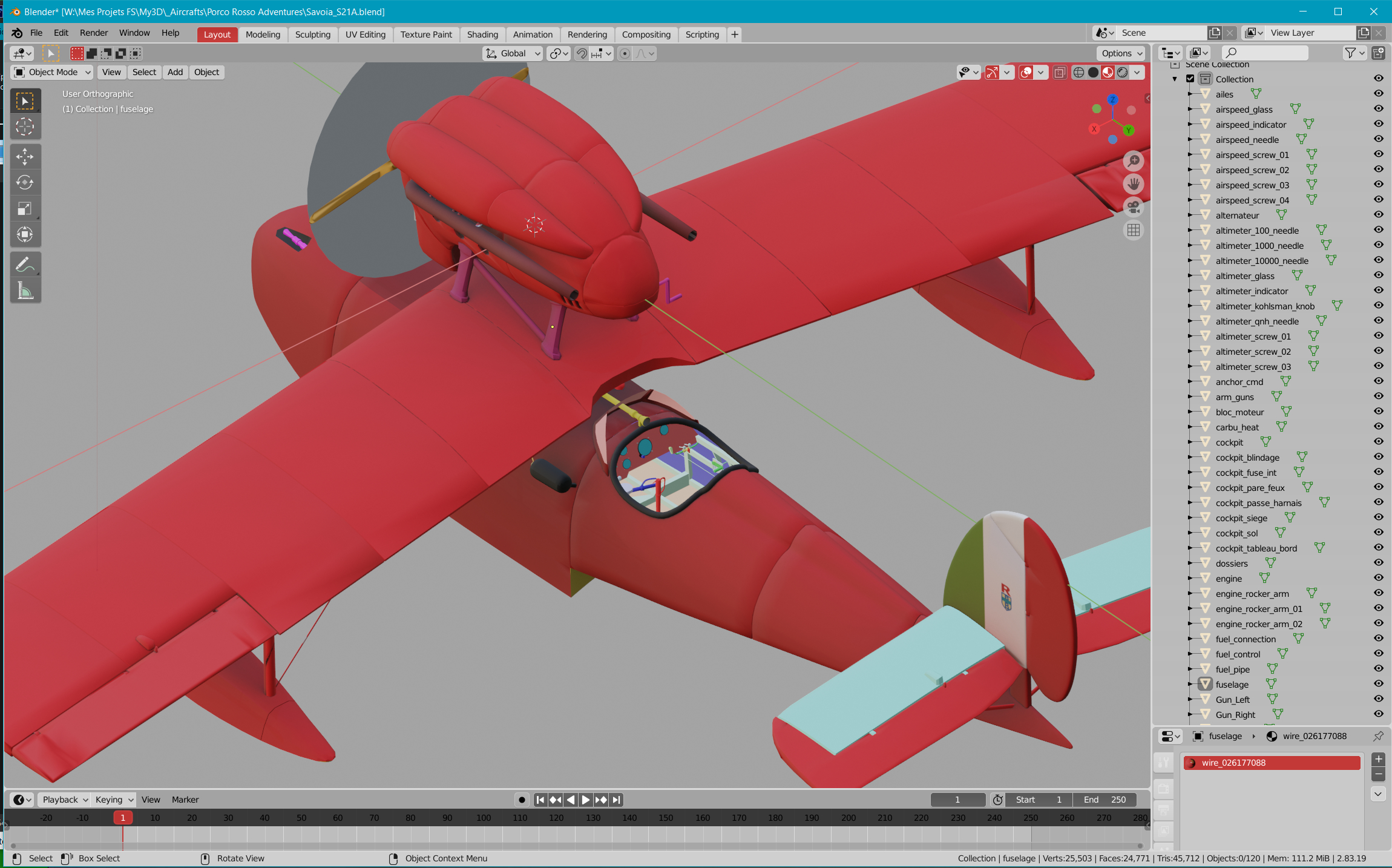Click the outliner search field
Image resolution: width=1392 pixels, height=868 pixels.
coord(1264,53)
